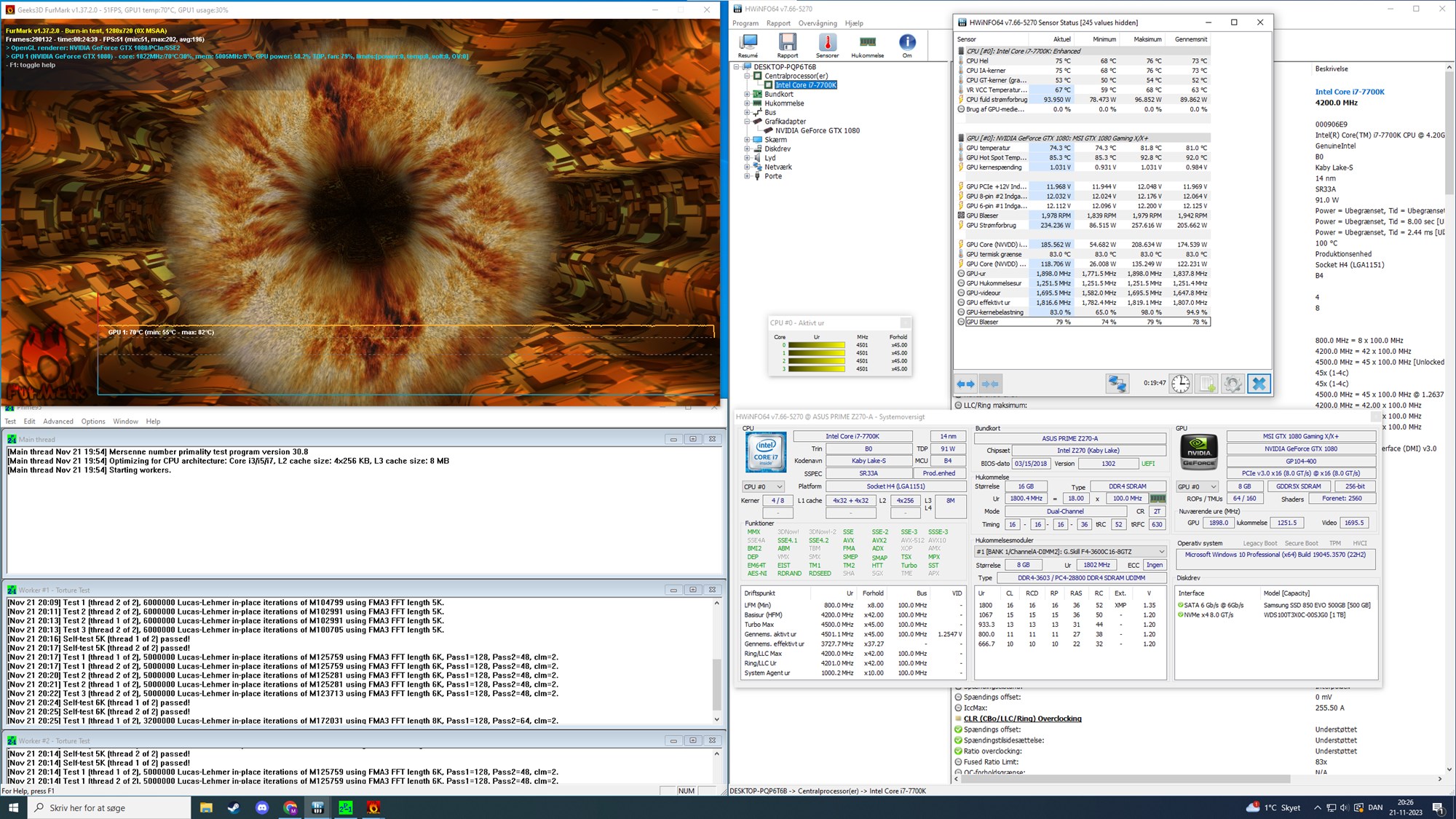This screenshot has width=1456, height=819.
Task: Click the NVIDIA GeForce logo in System overview
Action: click(1198, 451)
